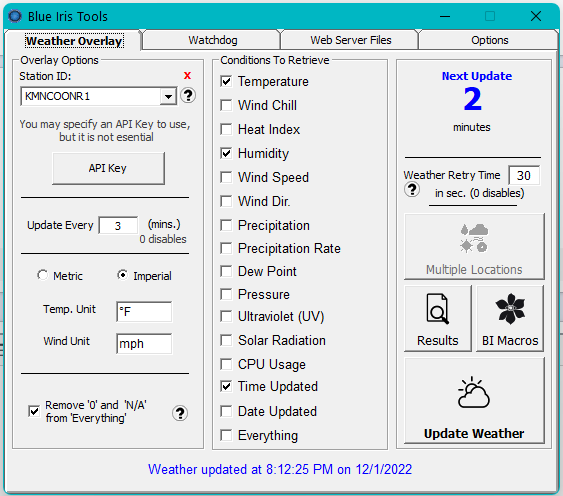Image resolution: width=563 pixels, height=496 pixels.
Task: Tick the Everything checkbox
Action: point(226,435)
